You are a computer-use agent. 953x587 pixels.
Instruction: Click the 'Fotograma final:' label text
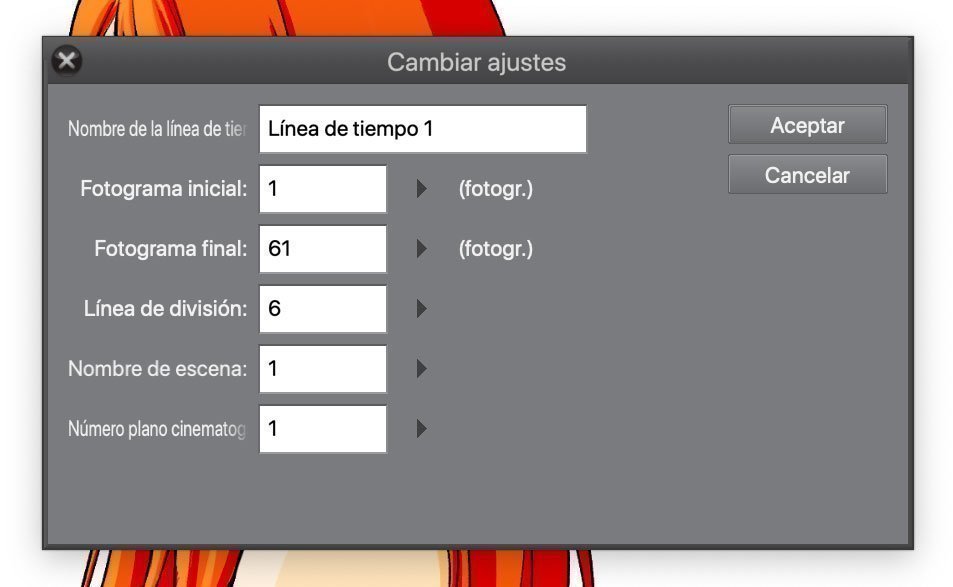(171, 249)
